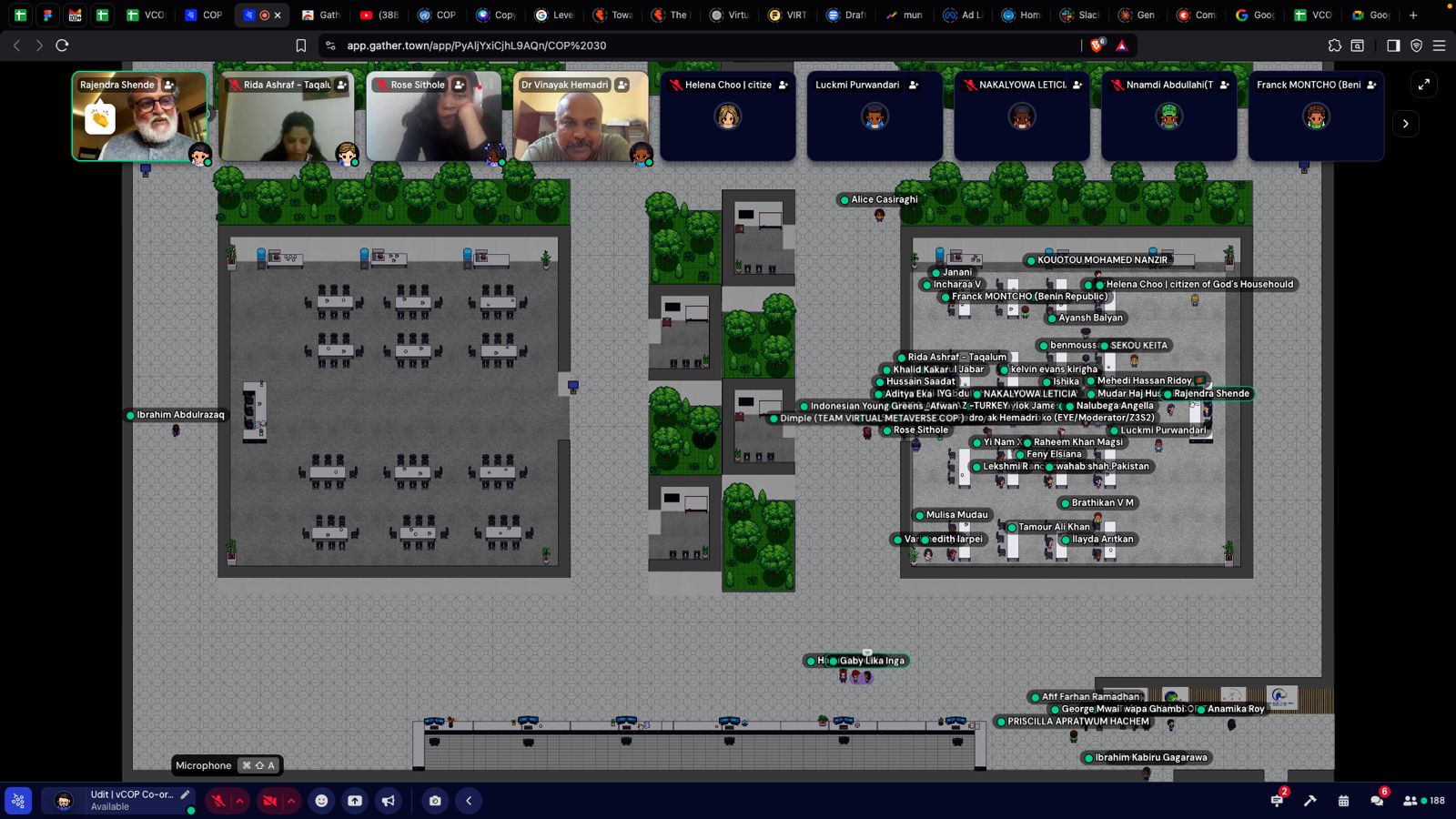Image resolution: width=1456 pixels, height=819 pixels.
Task: Click the megaphone announcement icon
Action: tap(389, 801)
